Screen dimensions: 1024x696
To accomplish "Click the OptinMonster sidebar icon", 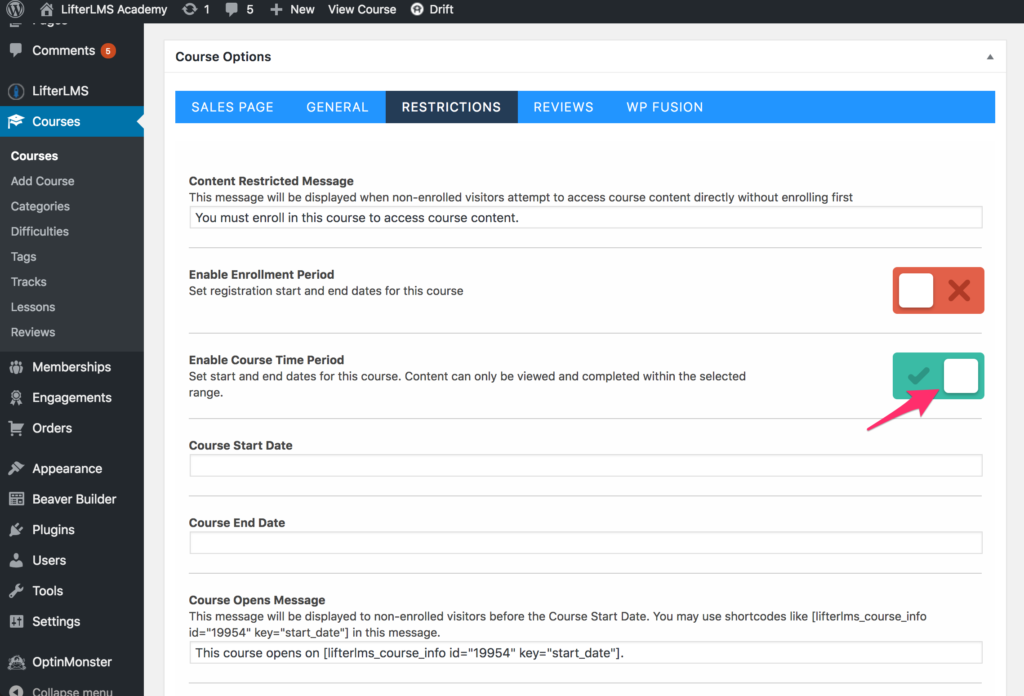I will coord(16,662).
